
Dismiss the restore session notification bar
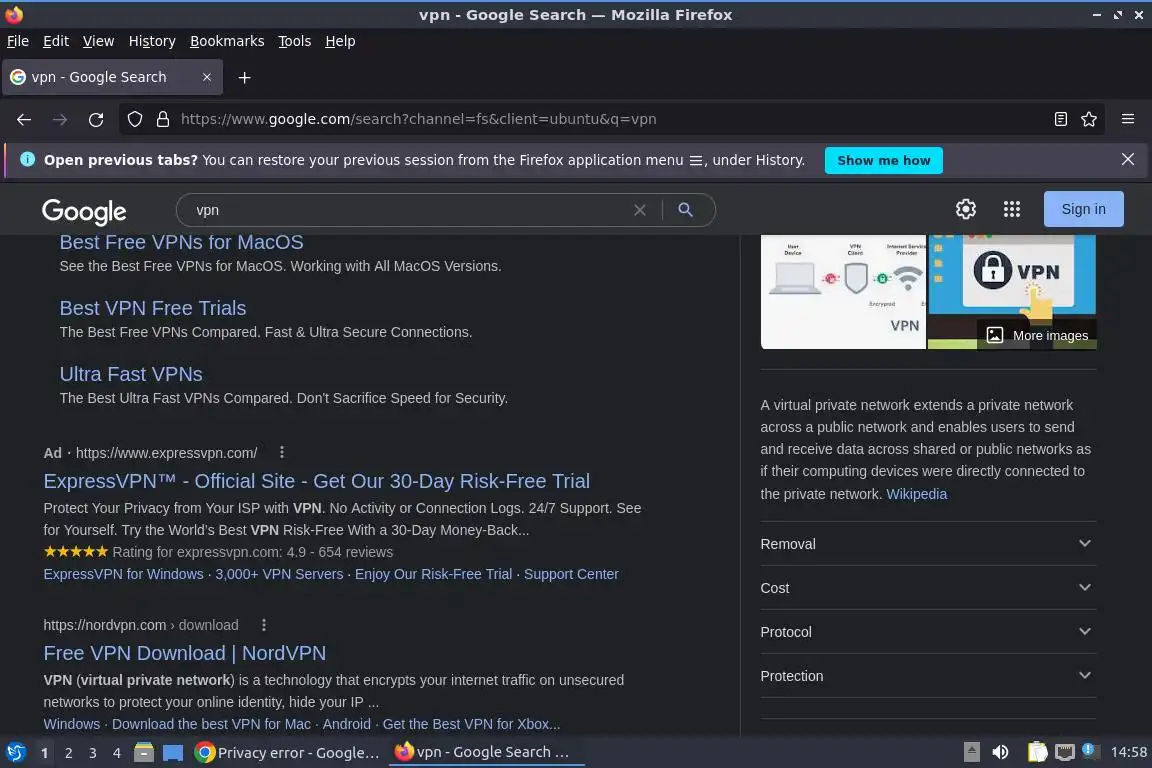1128,159
